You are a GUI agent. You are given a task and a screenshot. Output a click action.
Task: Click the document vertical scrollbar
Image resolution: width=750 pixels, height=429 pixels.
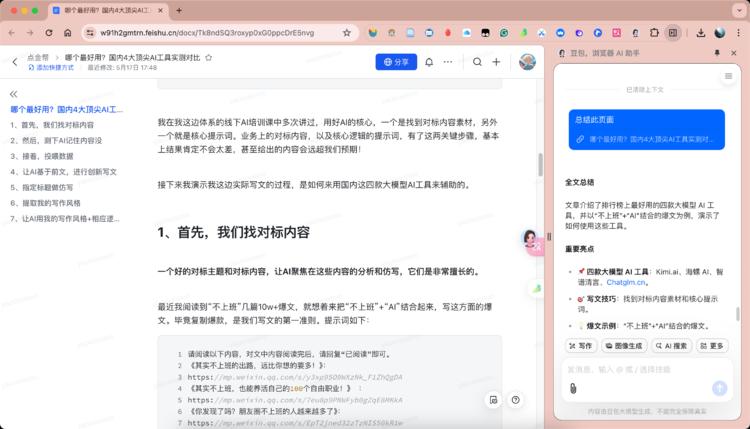pyautogui.click(x=540, y=165)
